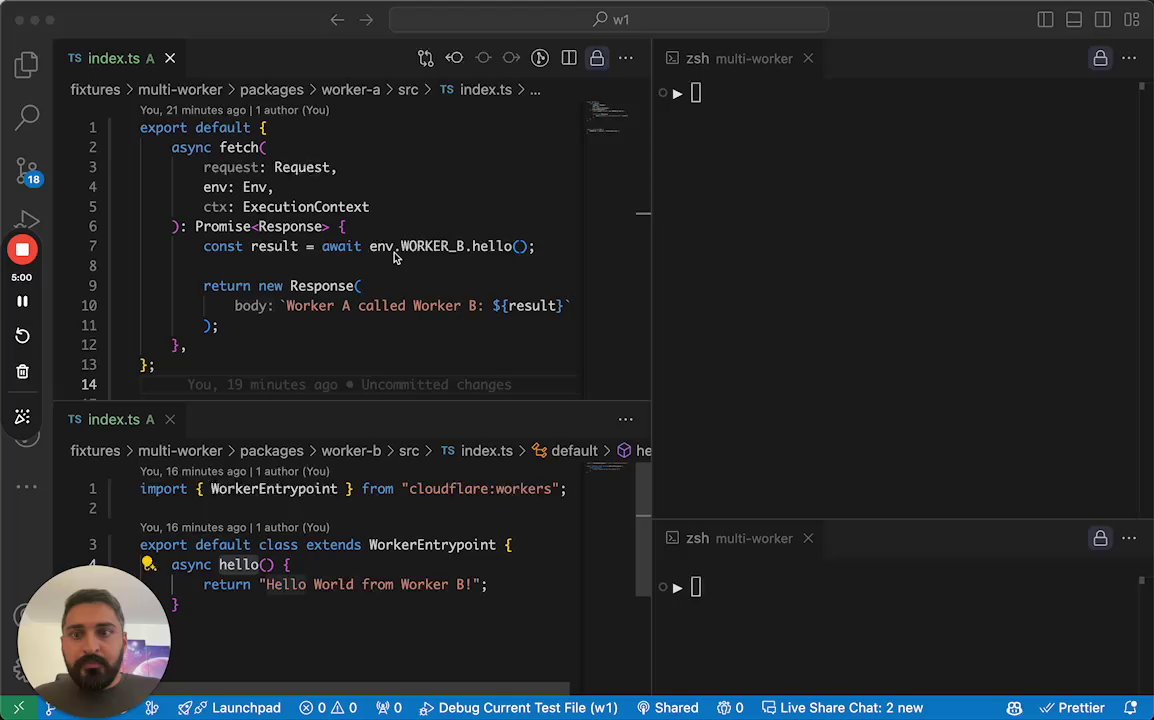Open Search view in activity bar
This screenshot has width=1154, height=720.
point(27,118)
